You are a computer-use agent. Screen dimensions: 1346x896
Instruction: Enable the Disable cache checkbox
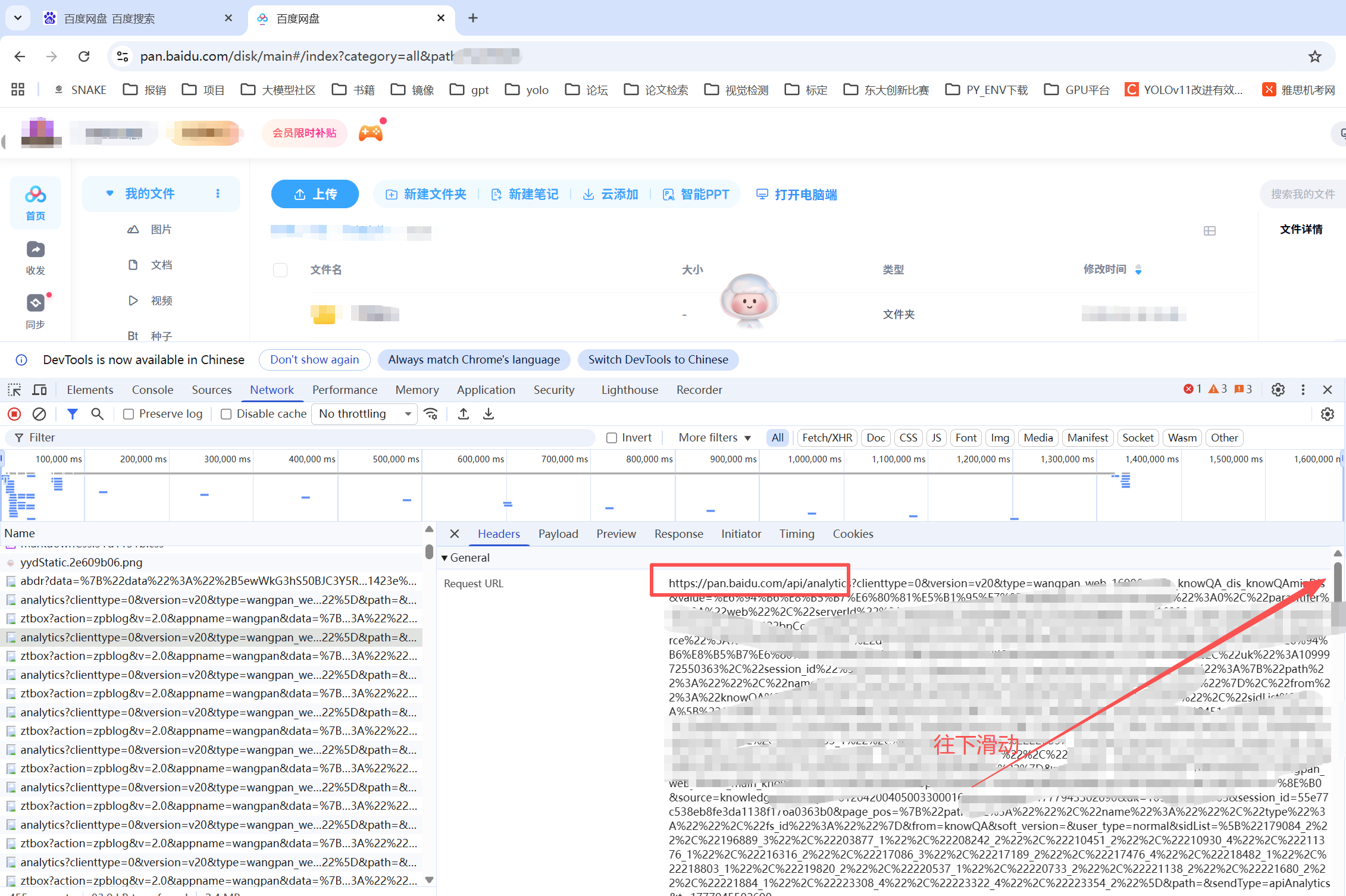tap(226, 414)
